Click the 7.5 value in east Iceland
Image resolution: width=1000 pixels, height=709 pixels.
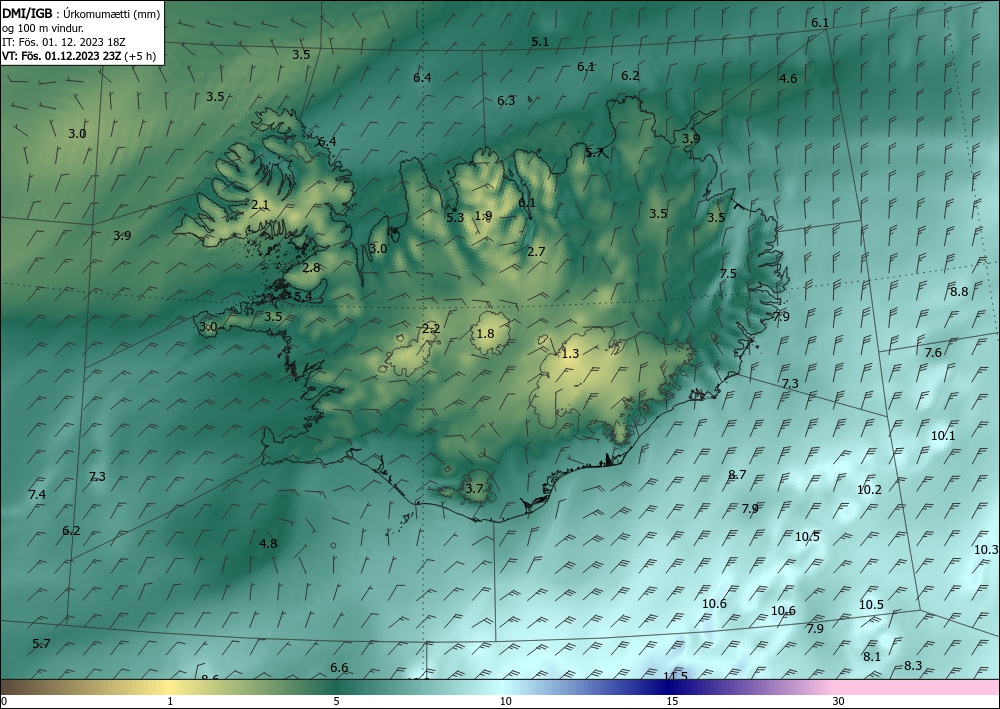(x=728, y=274)
